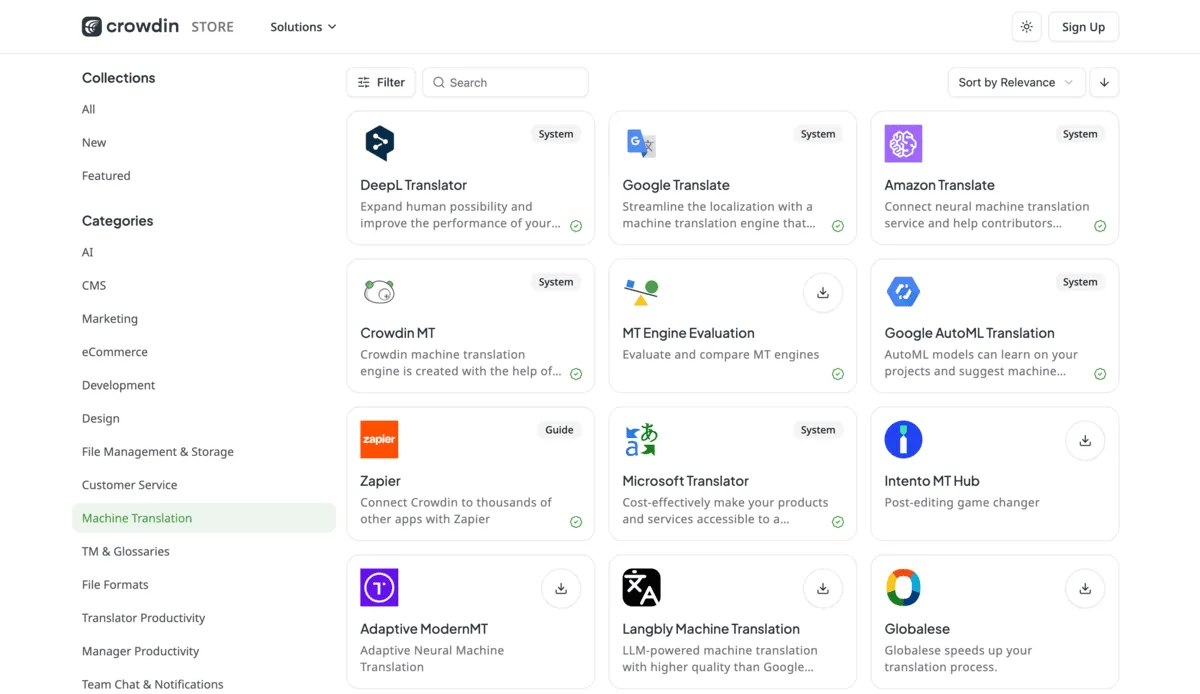Click MT Engine Evaluation verified checkmark badge

[x=838, y=374]
